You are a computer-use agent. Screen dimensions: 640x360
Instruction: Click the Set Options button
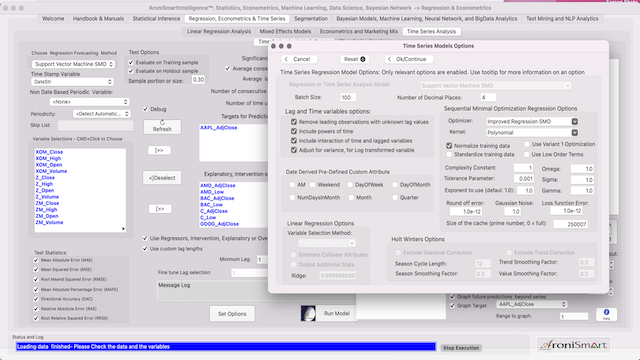tap(232, 314)
